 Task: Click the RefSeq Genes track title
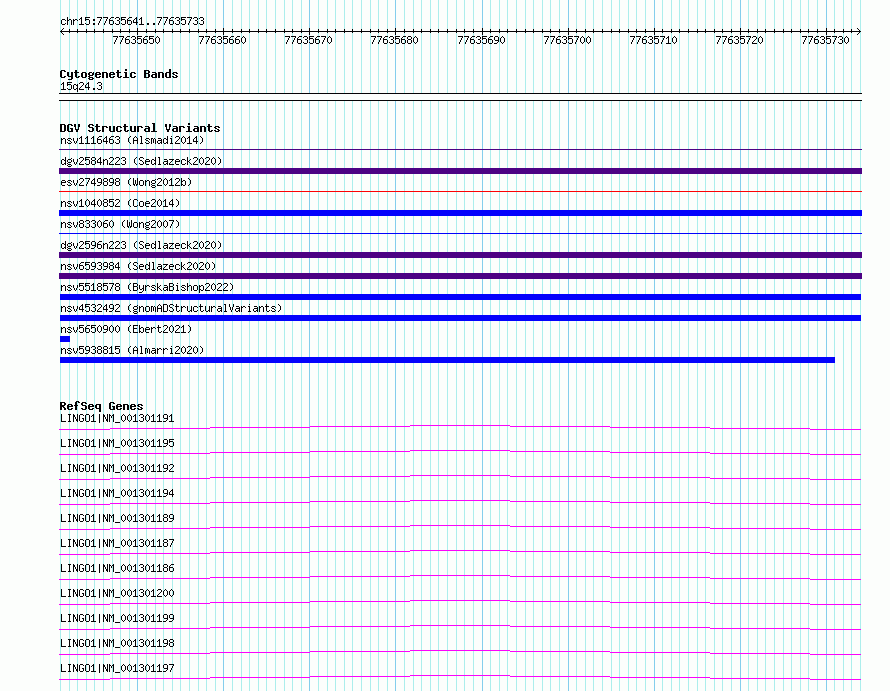[101, 406]
